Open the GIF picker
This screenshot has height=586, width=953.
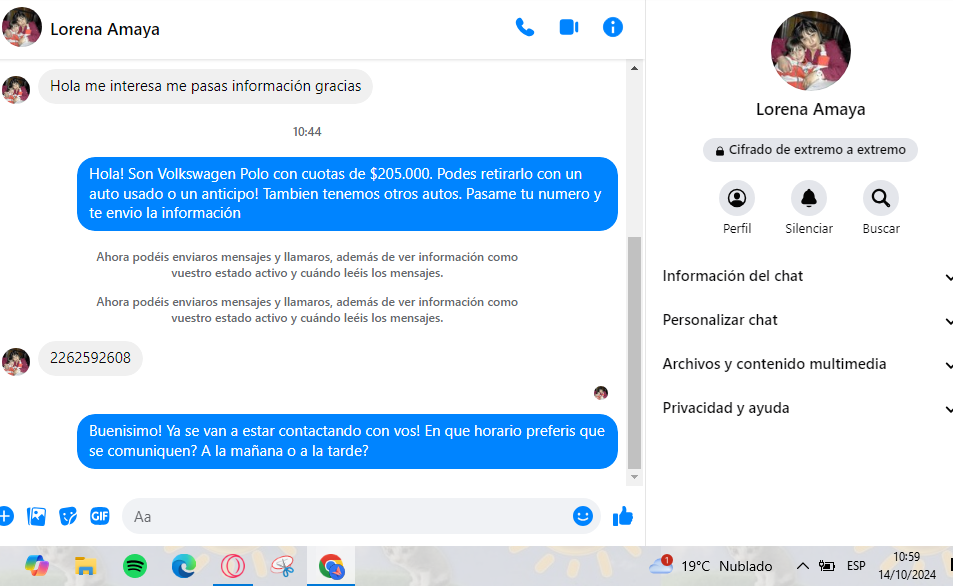pyautogui.click(x=99, y=516)
